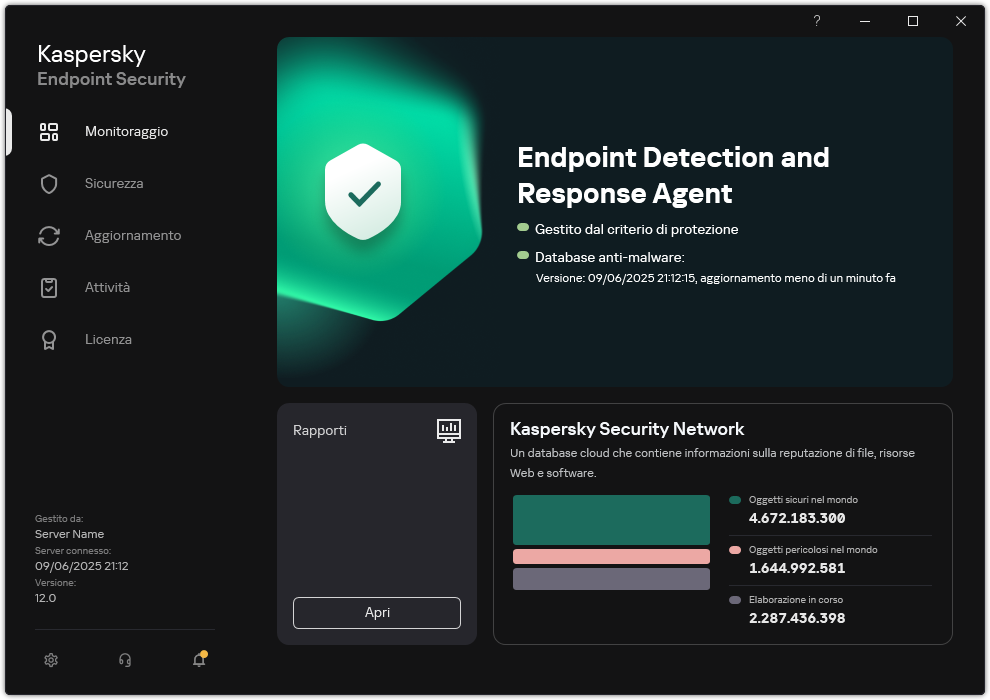
Task: Click the large green shield checkmark
Action: [x=363, y=190]
